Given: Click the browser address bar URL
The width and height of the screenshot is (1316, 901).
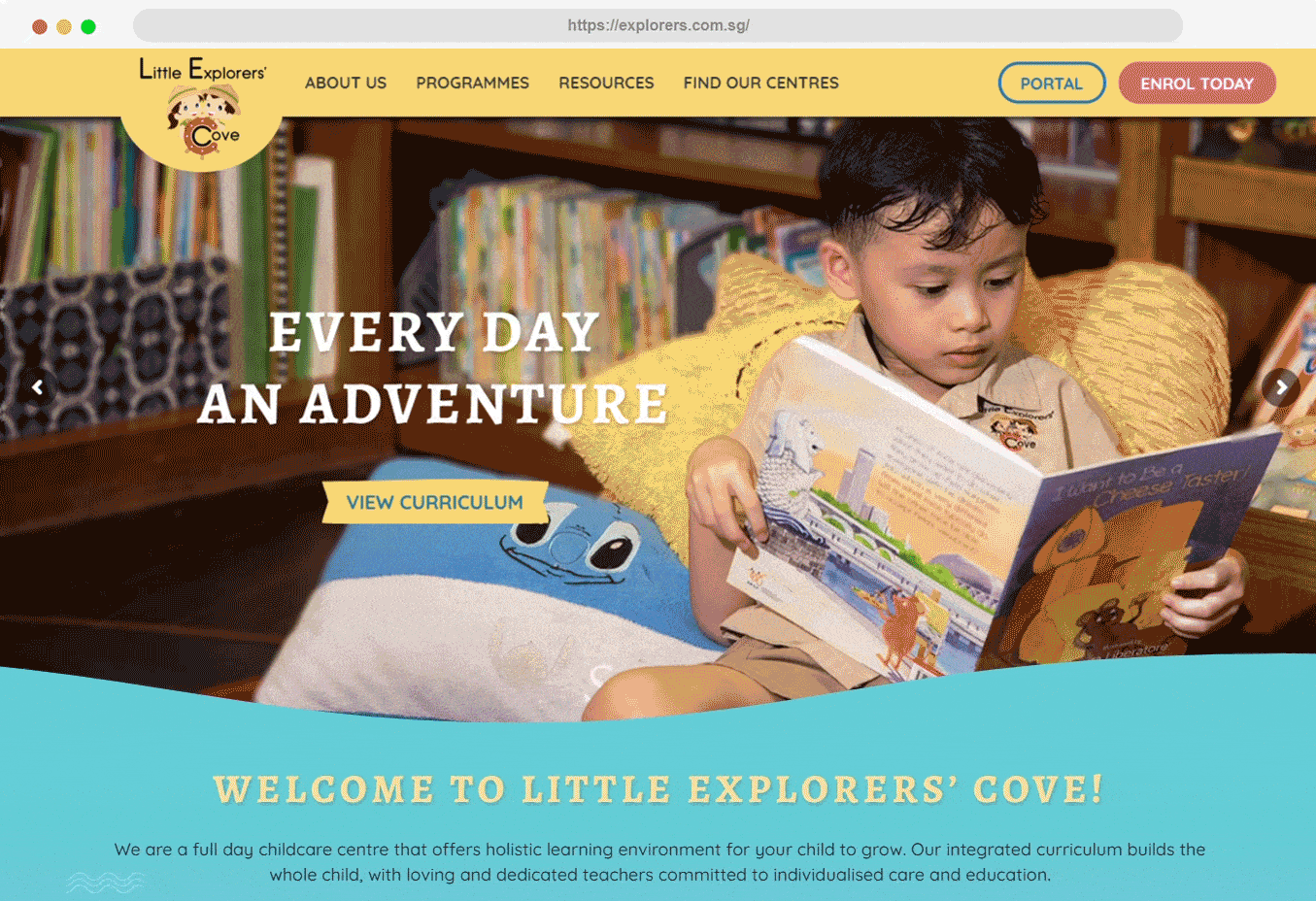Looking at the screenshot, I should [658, 25].
